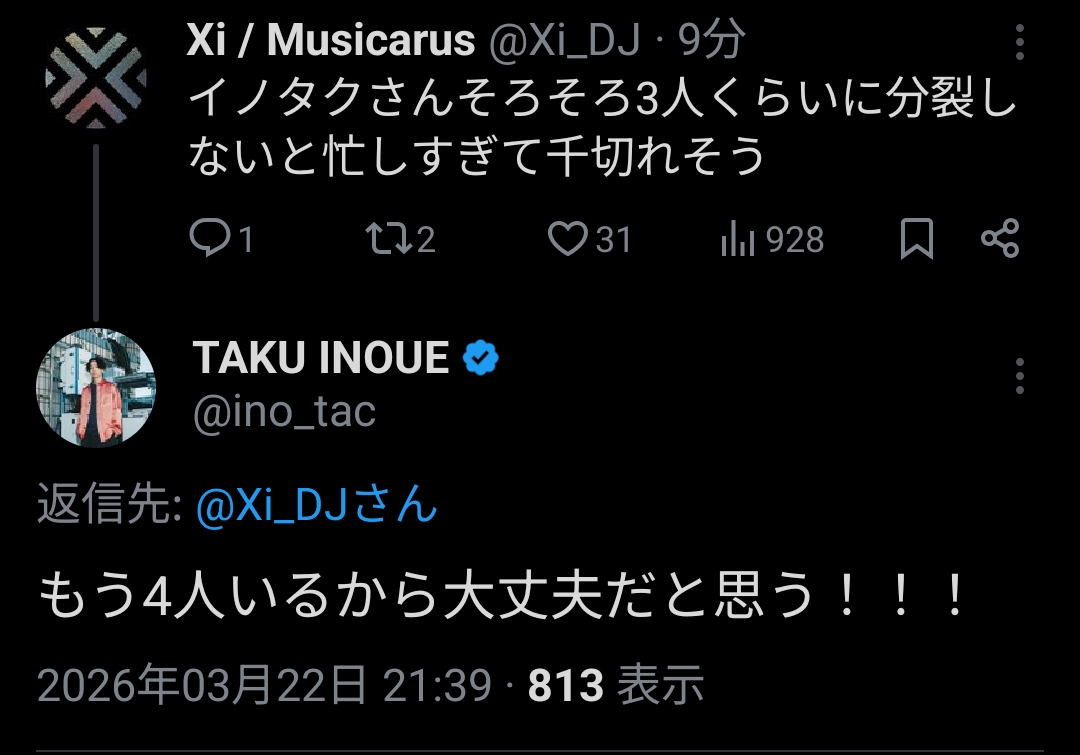This screenshot has height=755, width=1080.
Task: Tap the @Xi_DJ handle in the header
Action: pos(563,40)
